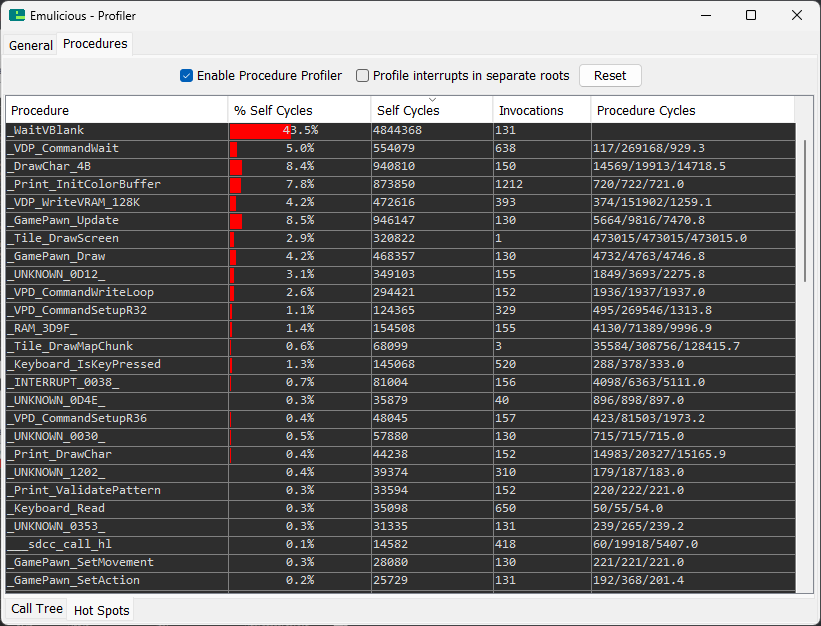Select the _UNKNOWN_0D12_ row

(x=401, y=274)
